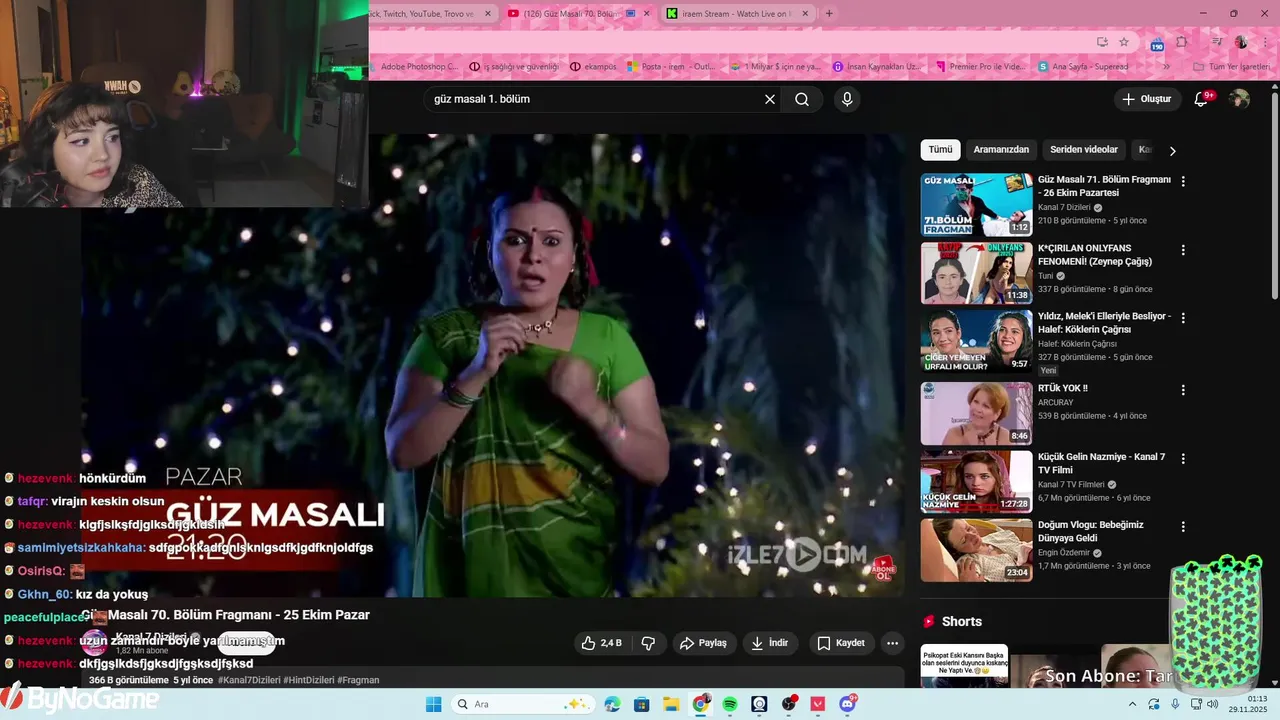Screen dimensions: 1280x720
Task: Click the Kanal 7 Dizileri channel under first suggestion
Action: (x=1062, y=207)
